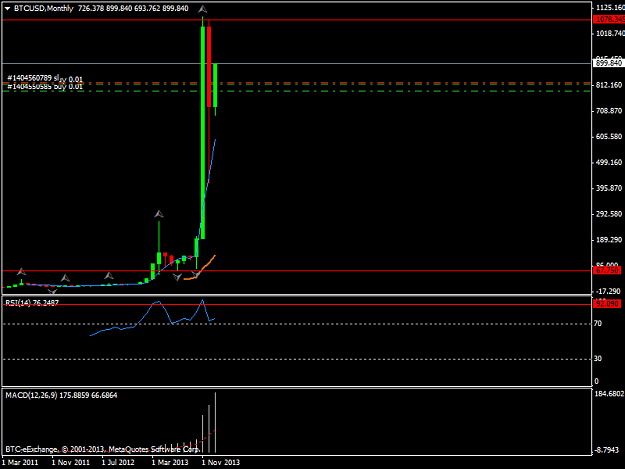625x469 pixels.
Task: Click the 1018.740 price scale value
Action: 610,33
